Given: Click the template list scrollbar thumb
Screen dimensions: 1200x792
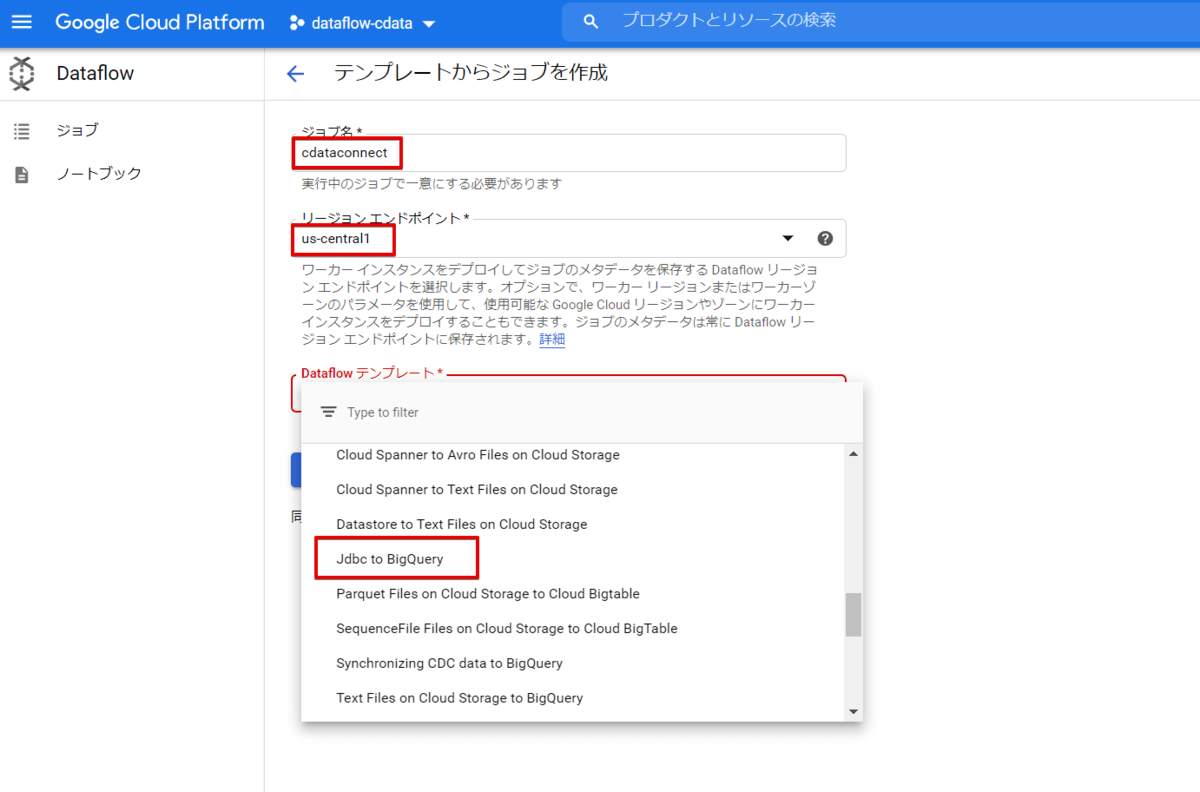Looking at the screenshot, I should coord(853,615).
